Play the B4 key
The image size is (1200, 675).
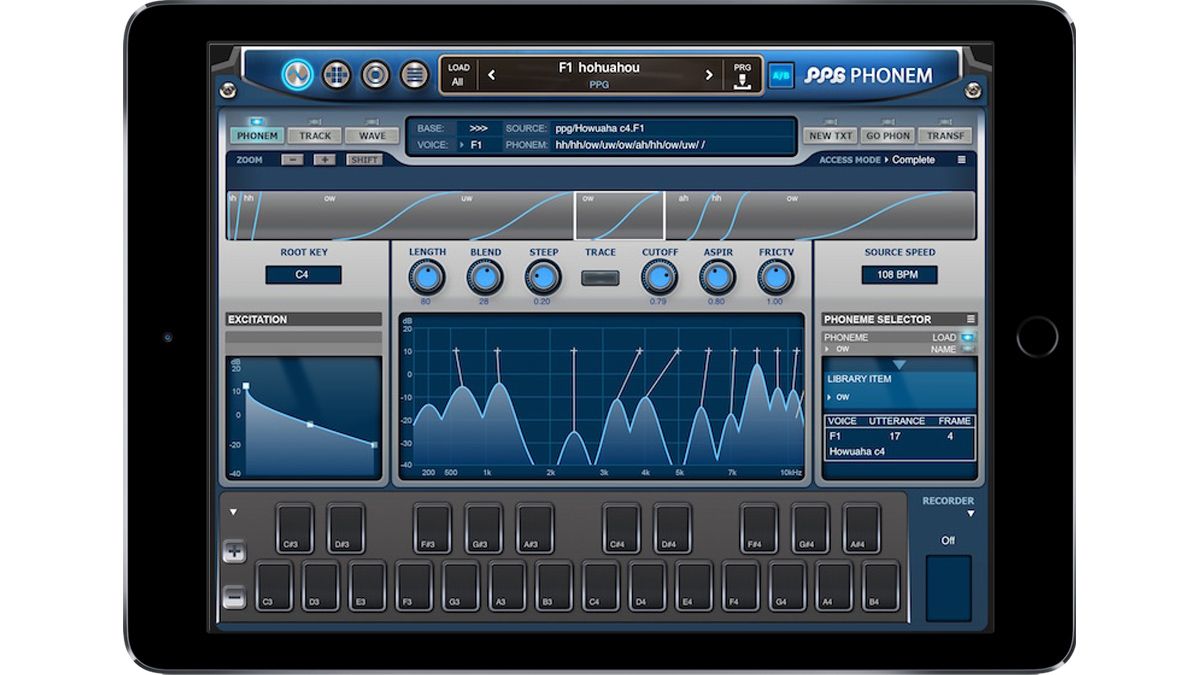881,586
